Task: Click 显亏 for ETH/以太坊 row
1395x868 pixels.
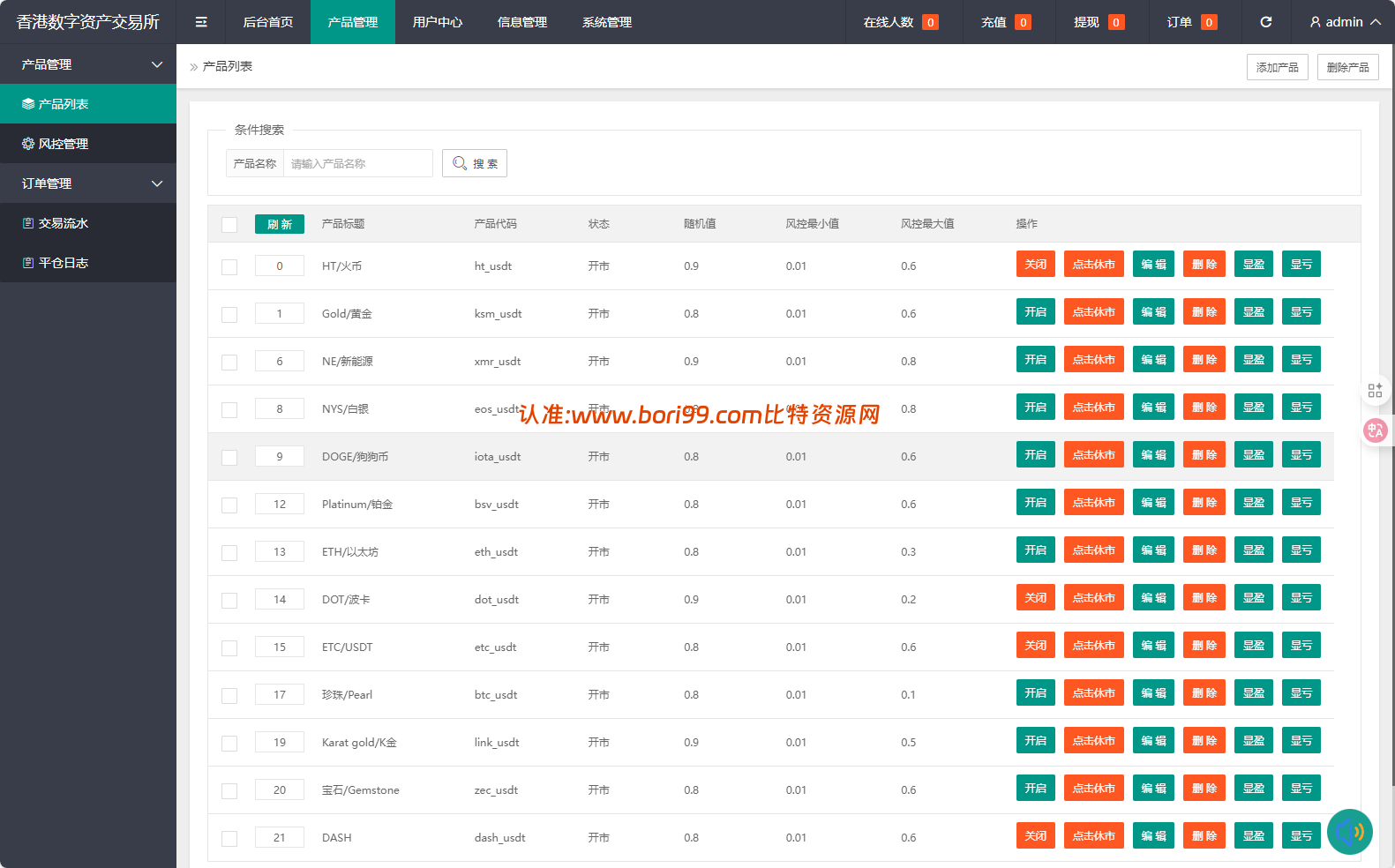Action: 1301,550
